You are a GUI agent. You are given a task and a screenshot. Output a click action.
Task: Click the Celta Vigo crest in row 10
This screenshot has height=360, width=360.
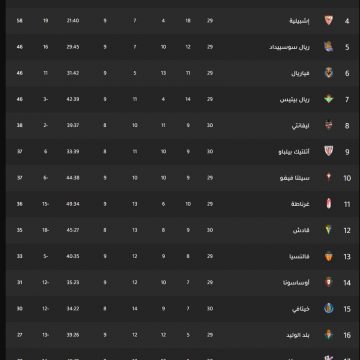(x=329, y=178)
